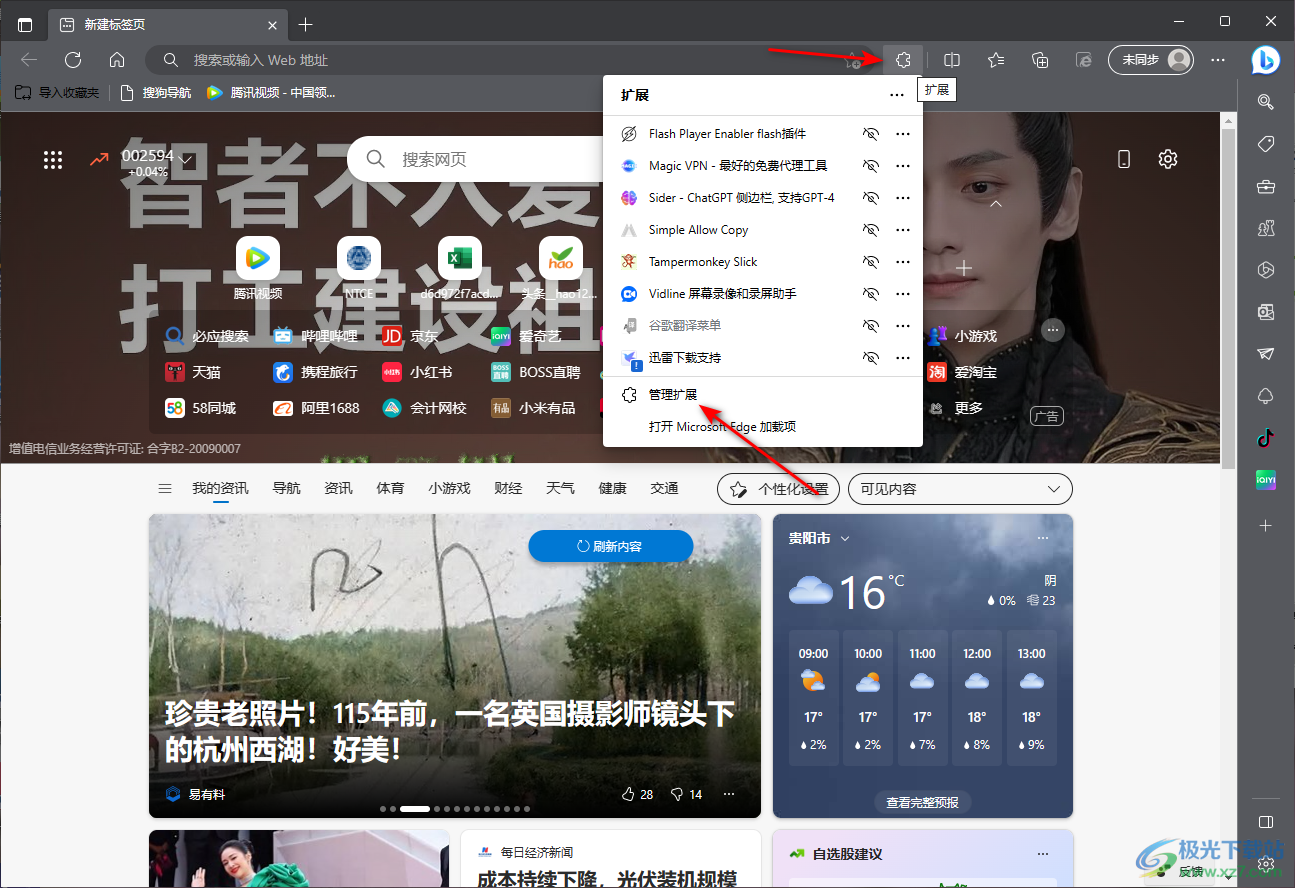Viewport: 1295px width, 888px height.
Task: Toggle toolbar visibility for Magic VPN
Action: click(870, 166)
